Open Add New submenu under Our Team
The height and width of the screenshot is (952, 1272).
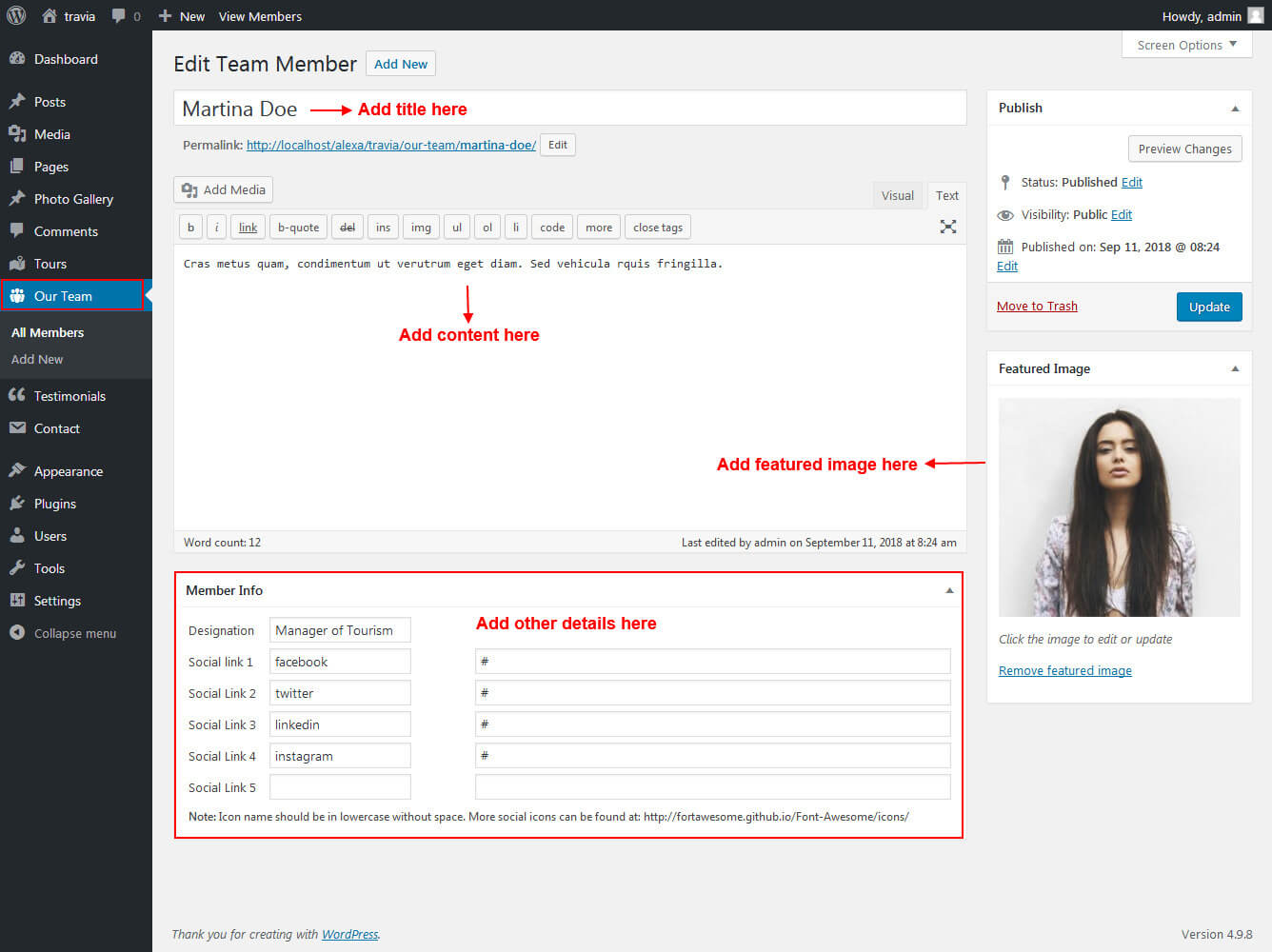(37, 359)
